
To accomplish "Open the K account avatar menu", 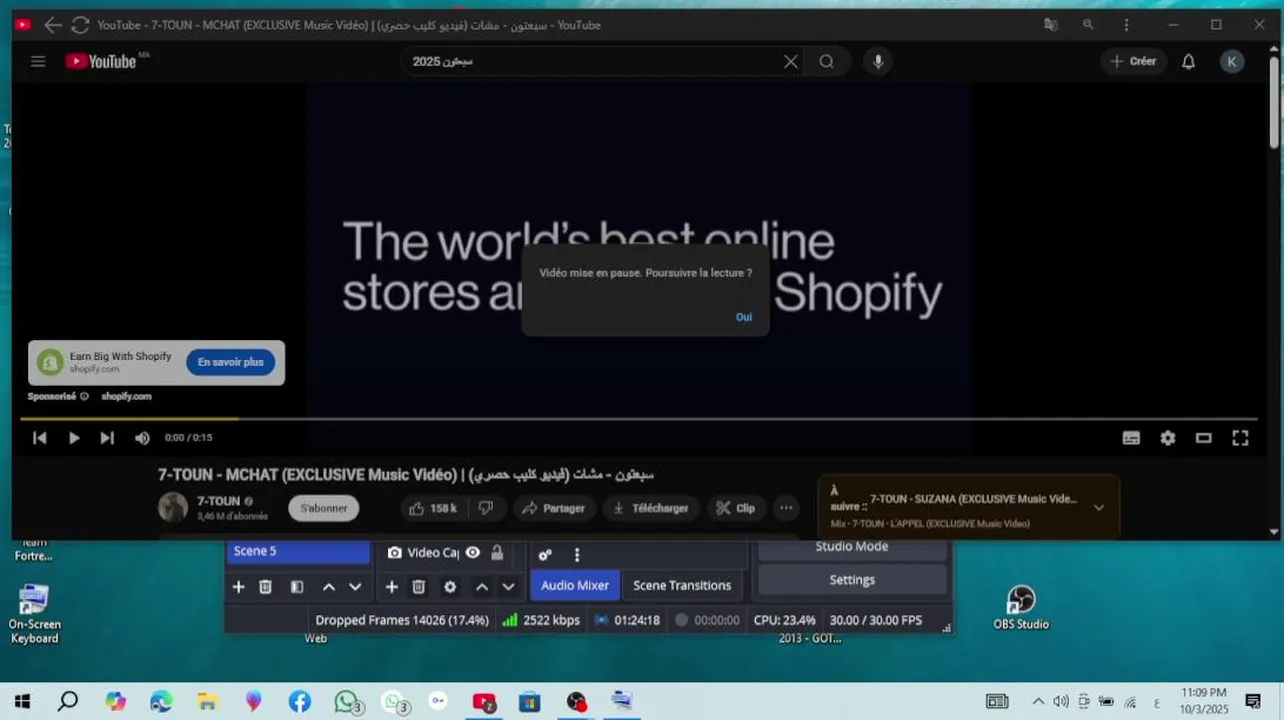I will click(x=1231, y=61).
